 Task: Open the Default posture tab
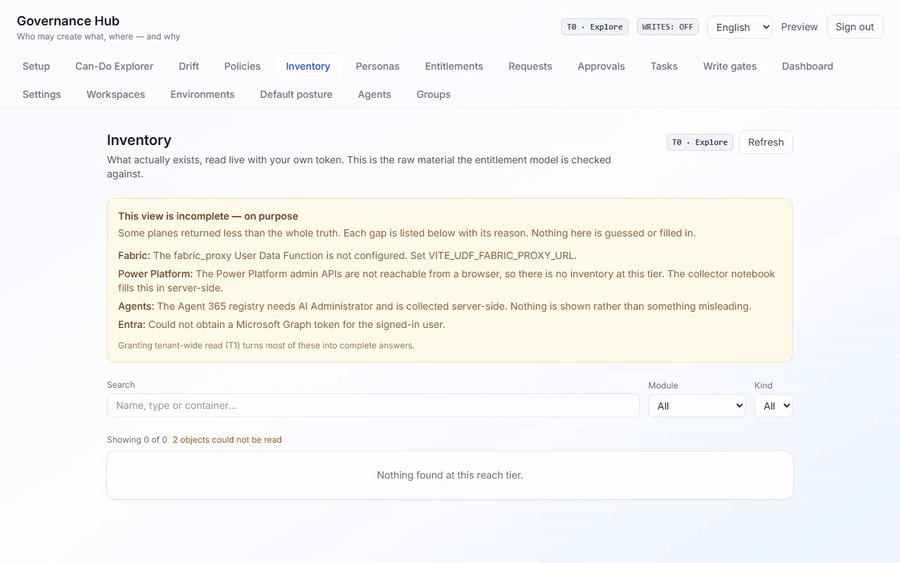[296, 94]
